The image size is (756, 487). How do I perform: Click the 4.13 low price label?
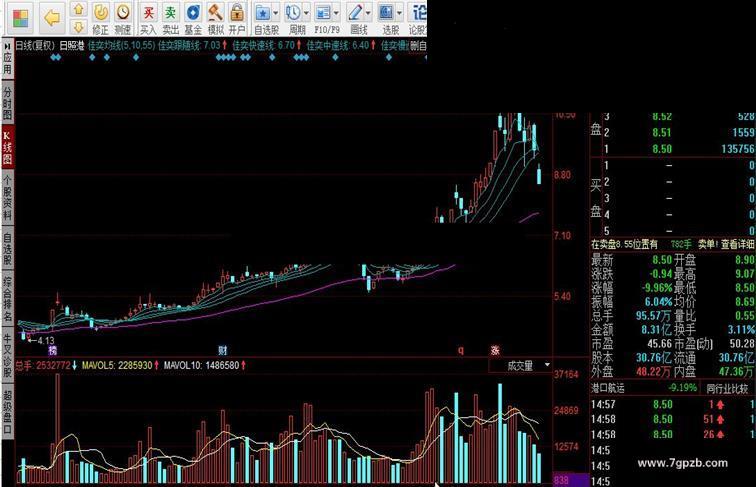(46, 340)
